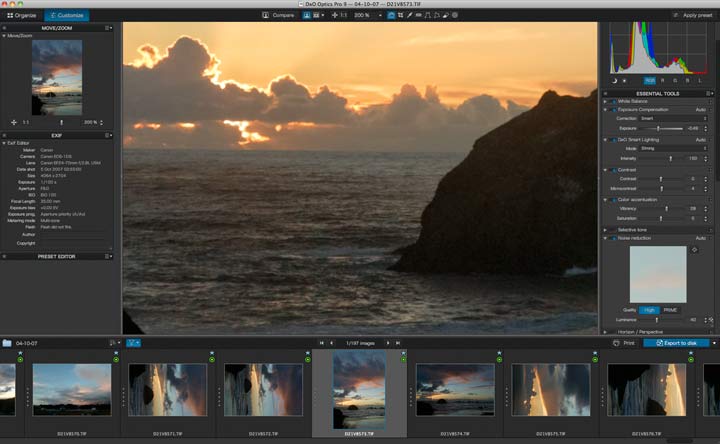The height and width of the screenshot is (444, 720).
Task: Click the Luminance magic wand icon
Action: (711, 320)
